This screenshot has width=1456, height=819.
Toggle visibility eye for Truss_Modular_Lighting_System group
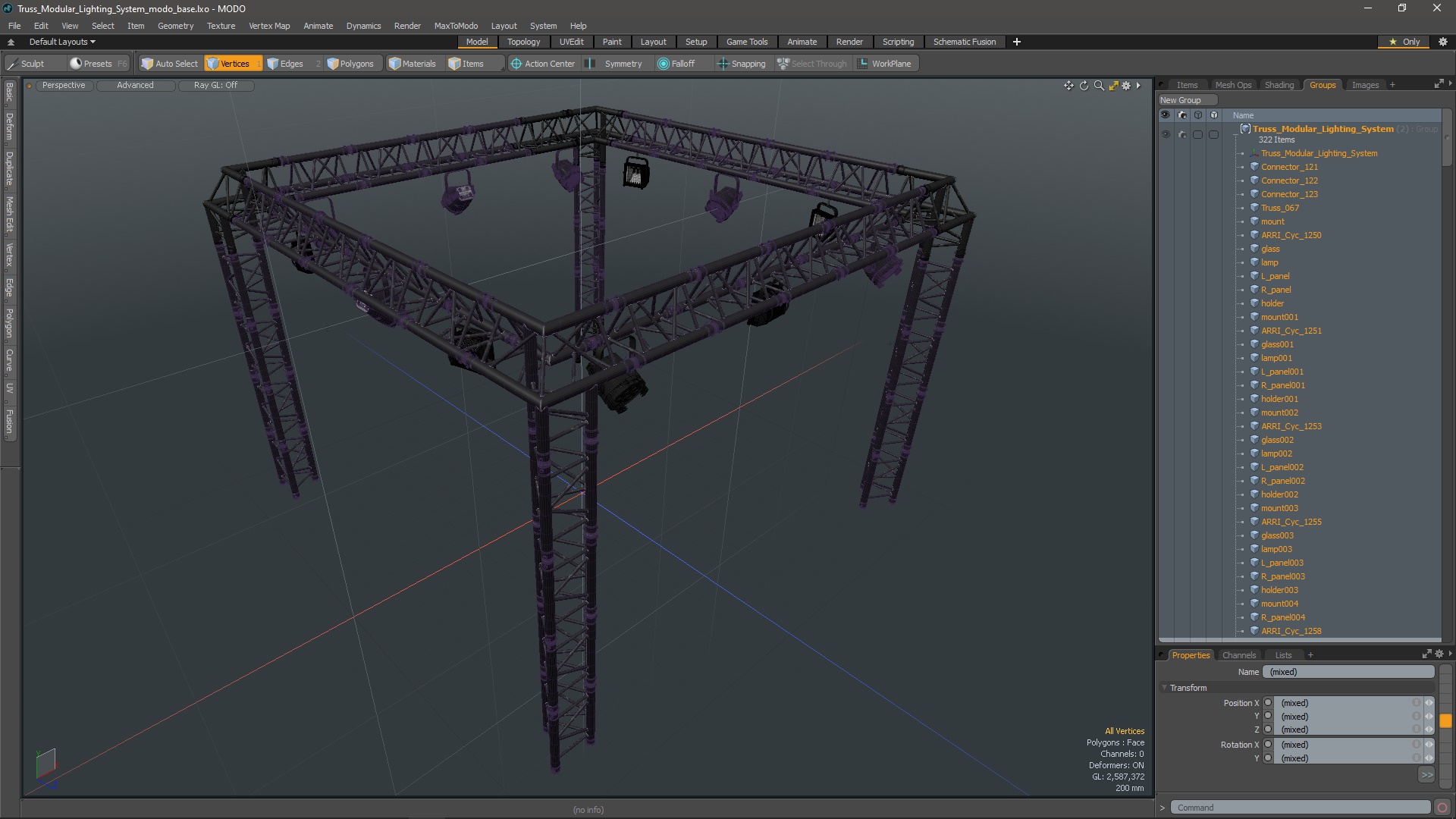coord(1166,134)
